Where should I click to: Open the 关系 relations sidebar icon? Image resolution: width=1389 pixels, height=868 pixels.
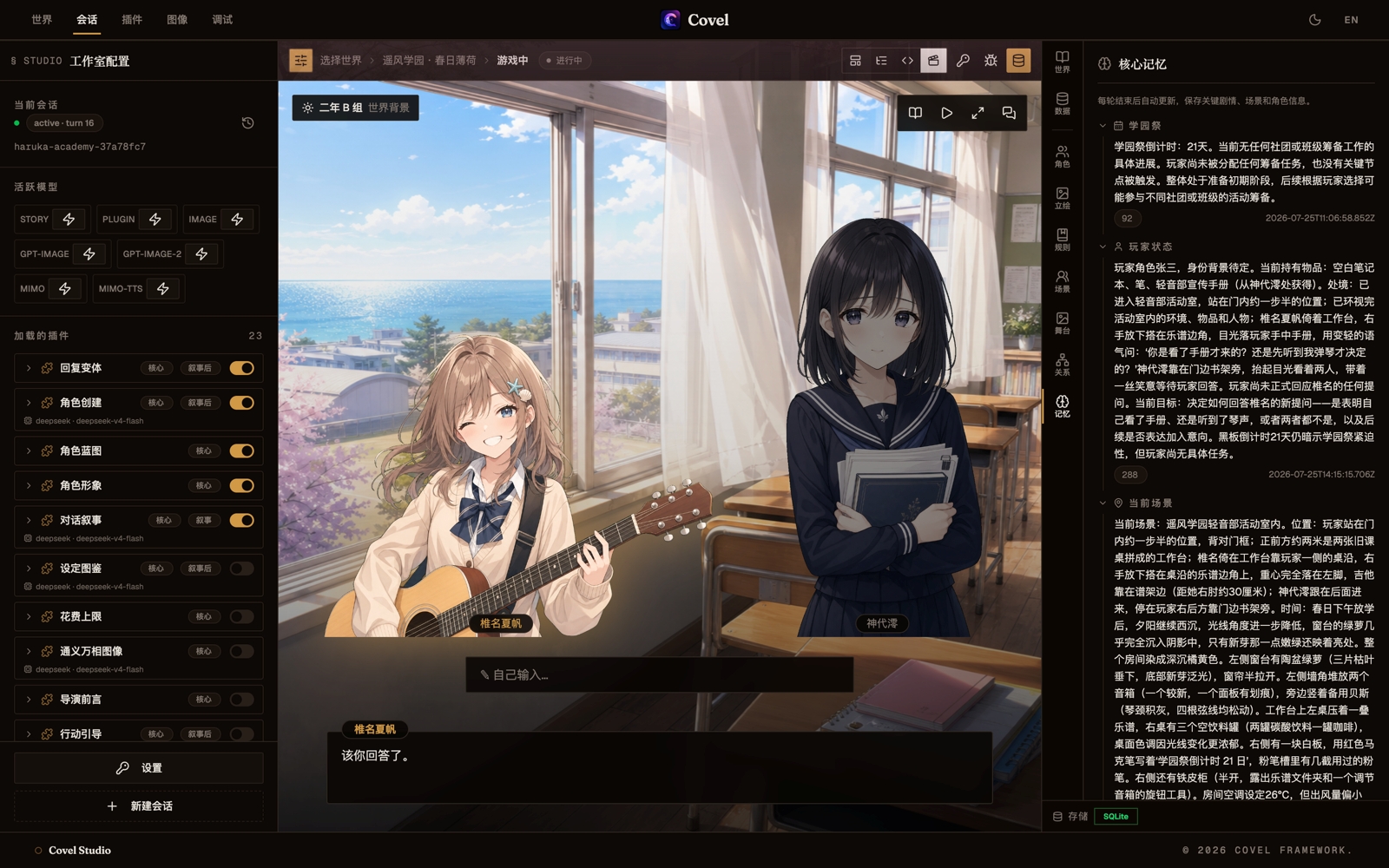1062,364
